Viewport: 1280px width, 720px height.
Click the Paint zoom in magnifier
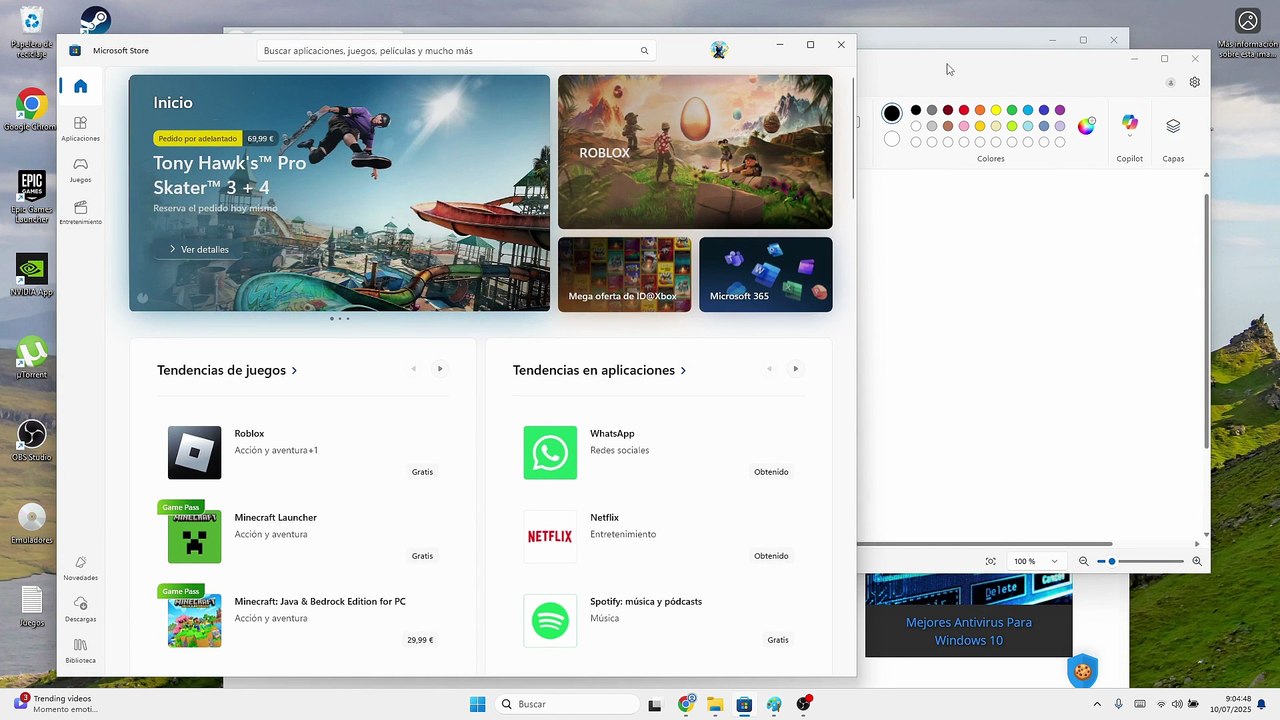[x=1197, y=562]
